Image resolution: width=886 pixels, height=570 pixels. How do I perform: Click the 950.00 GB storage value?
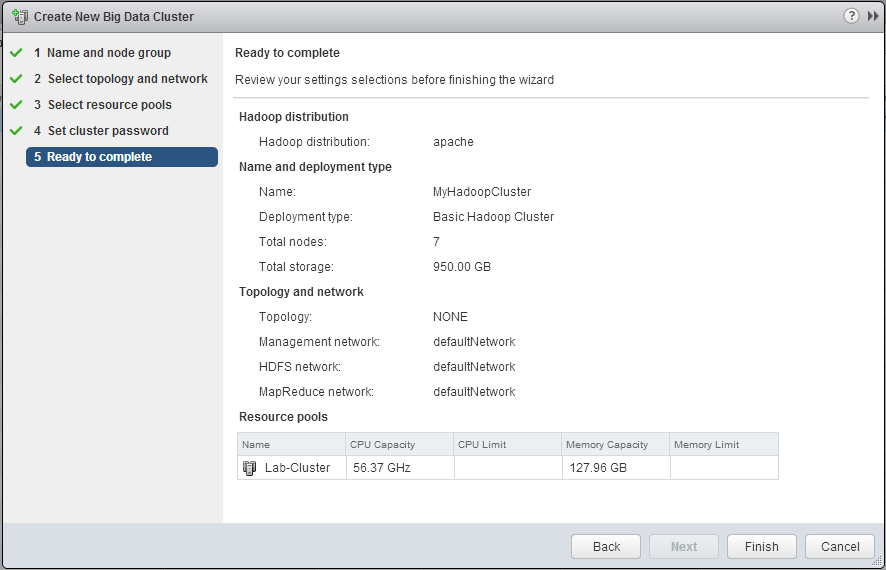[x=462, y=267]
